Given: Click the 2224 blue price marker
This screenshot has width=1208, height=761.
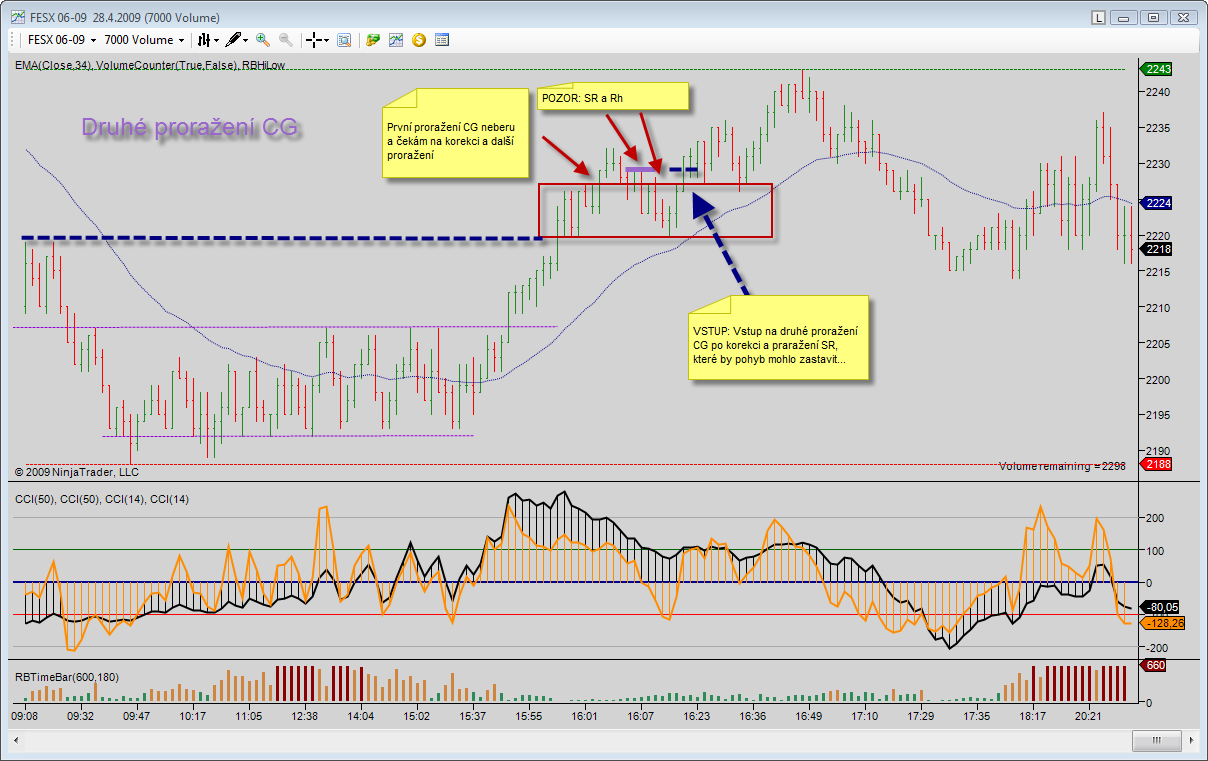Looking at the screenshot, I should coord(1157,203).
